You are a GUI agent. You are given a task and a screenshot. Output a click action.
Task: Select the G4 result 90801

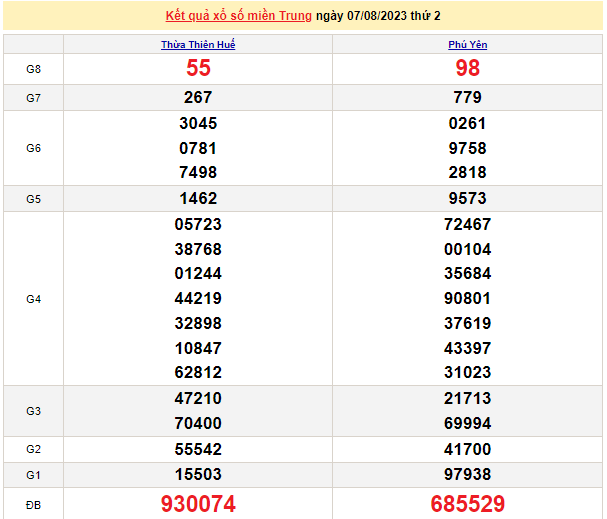pyautogui.click(x=467, y=299)
